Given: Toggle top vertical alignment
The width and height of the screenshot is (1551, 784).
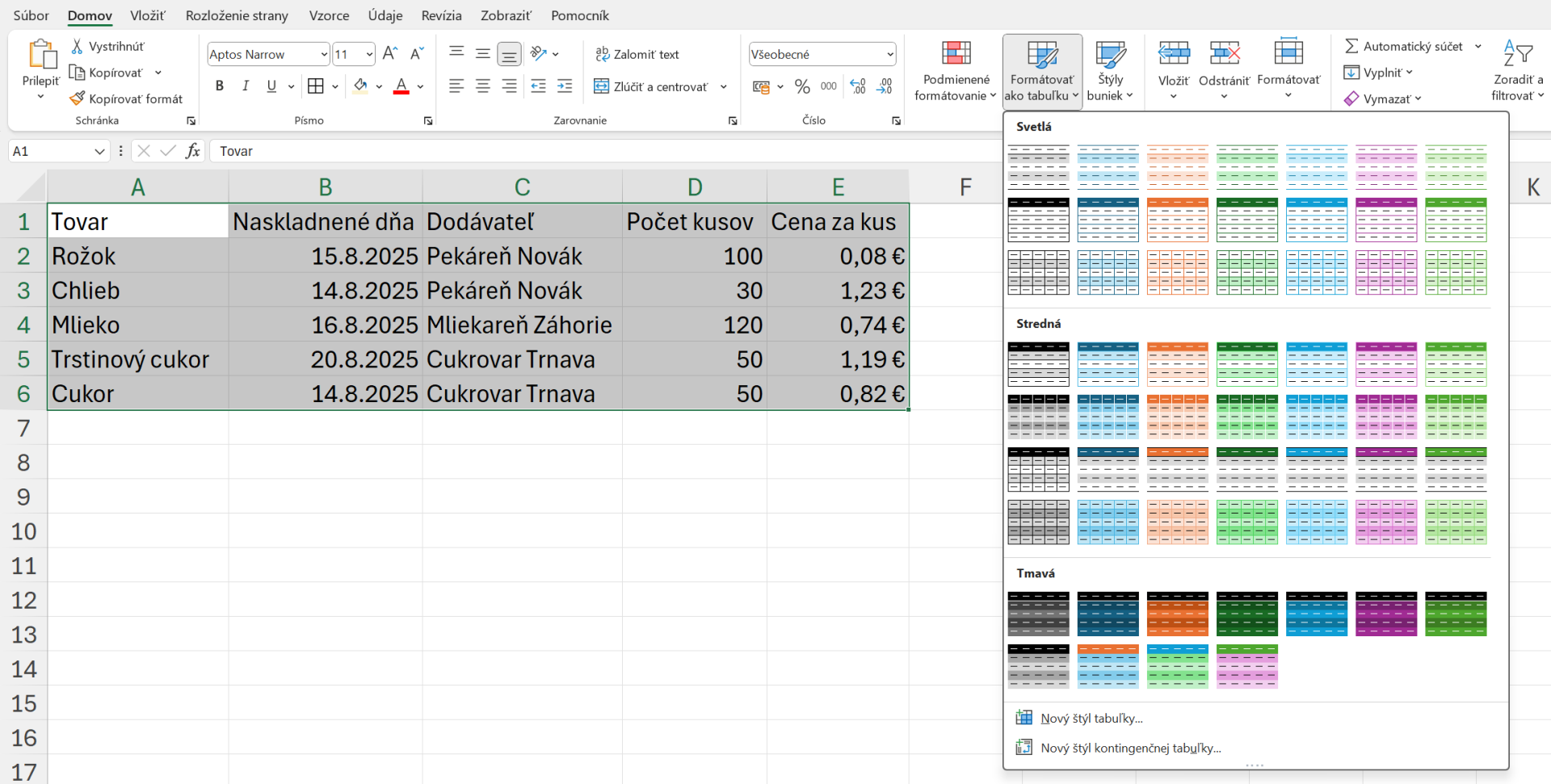Looking at the screenshot, I should 456,54.
